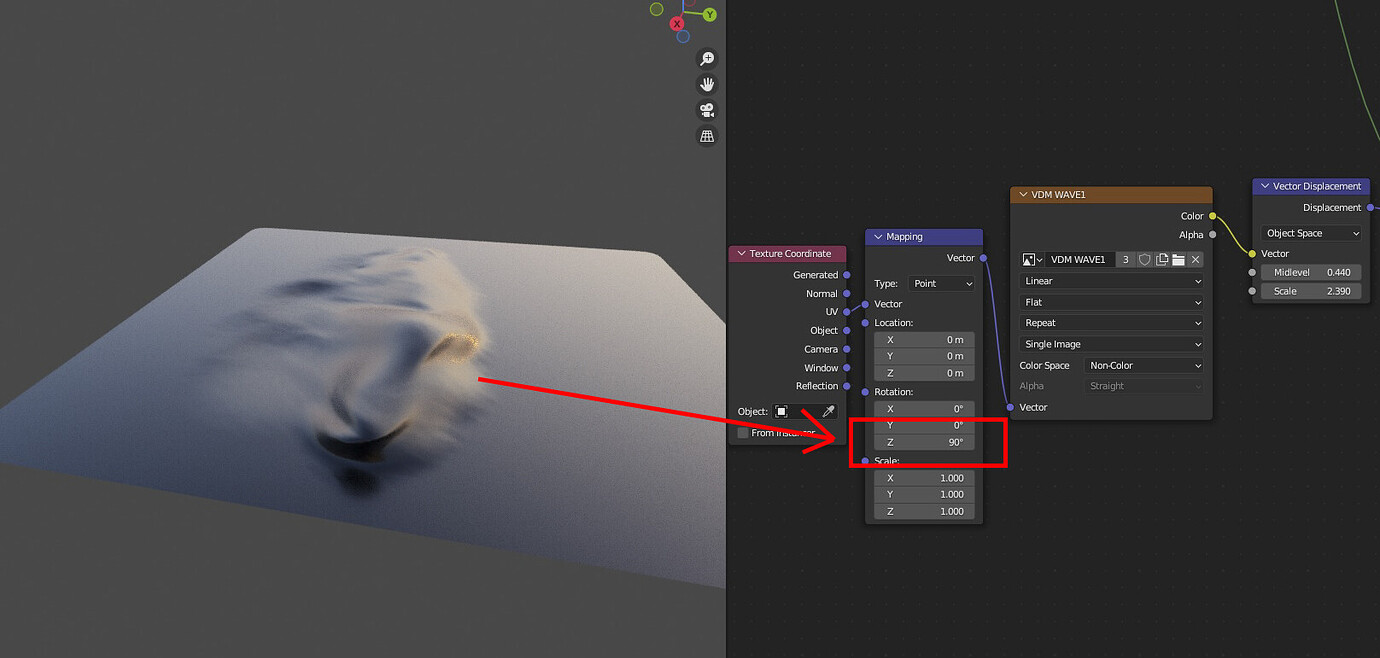The height and width of the screenshot is (658, 1380).
Task: Click the VDM WAVE1 Color output socket
Action: (1213, 216)
